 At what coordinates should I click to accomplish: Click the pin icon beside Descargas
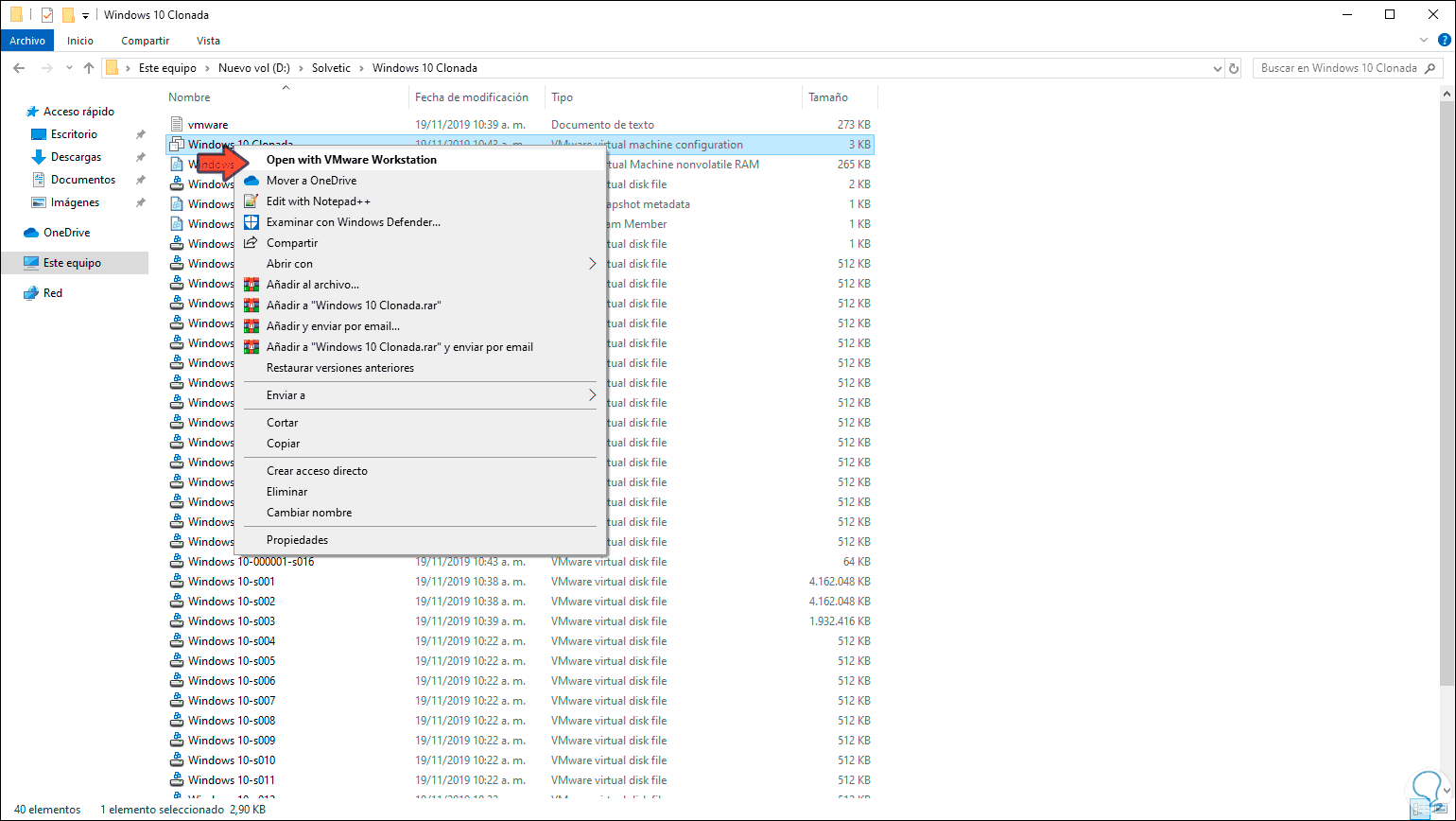pos(140,157)
